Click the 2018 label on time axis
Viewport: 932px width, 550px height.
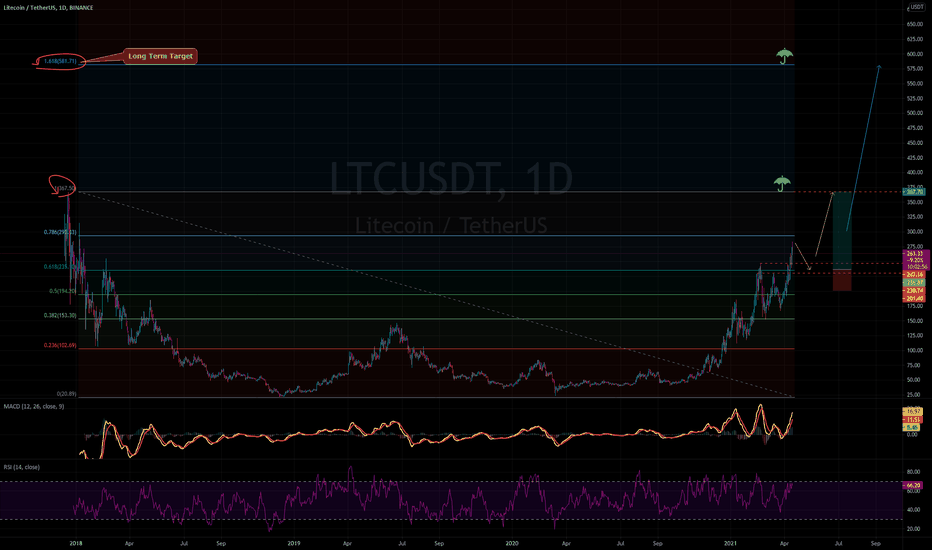coord(75,543)
